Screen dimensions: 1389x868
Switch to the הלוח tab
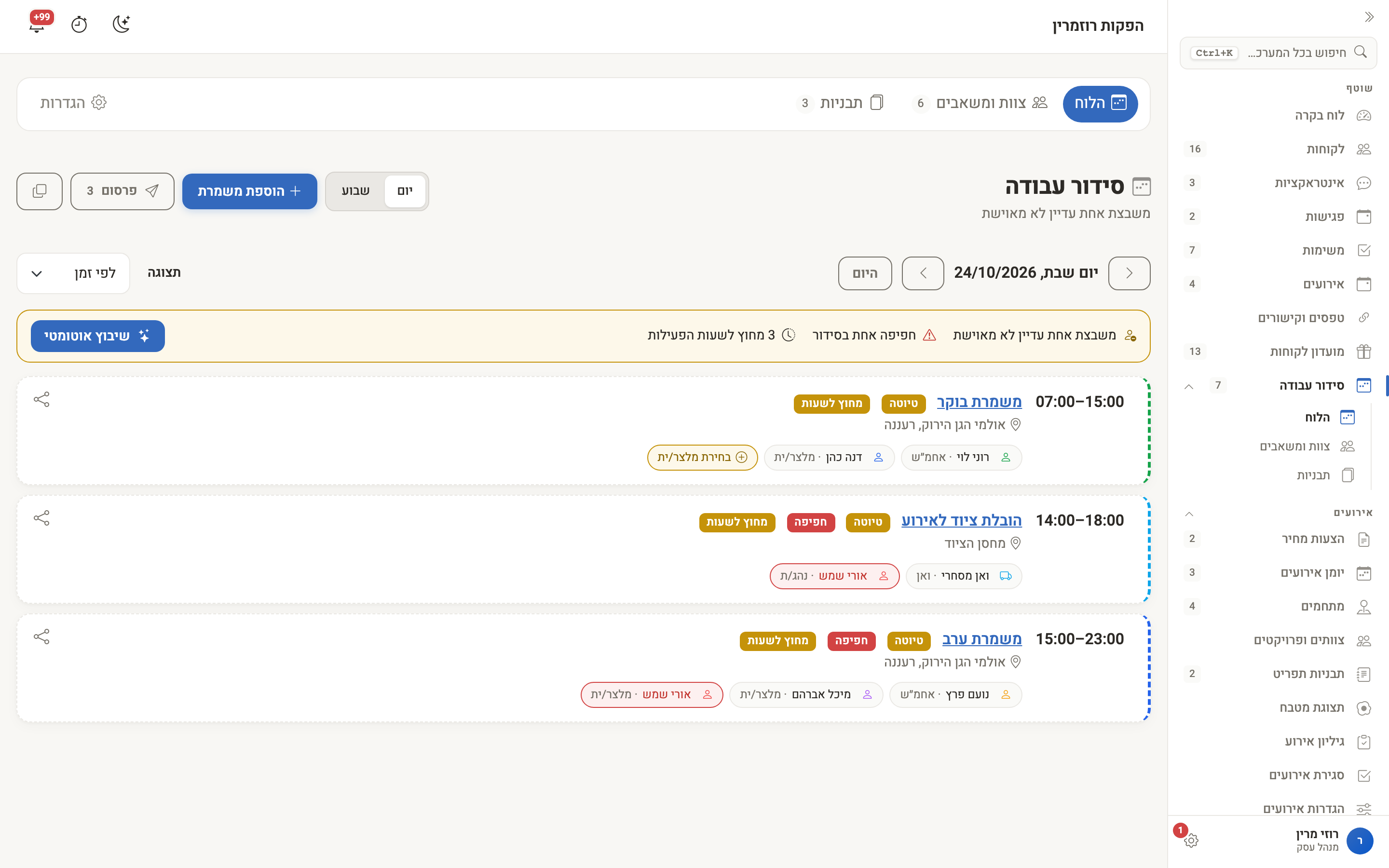click(x=1100, y=103)
